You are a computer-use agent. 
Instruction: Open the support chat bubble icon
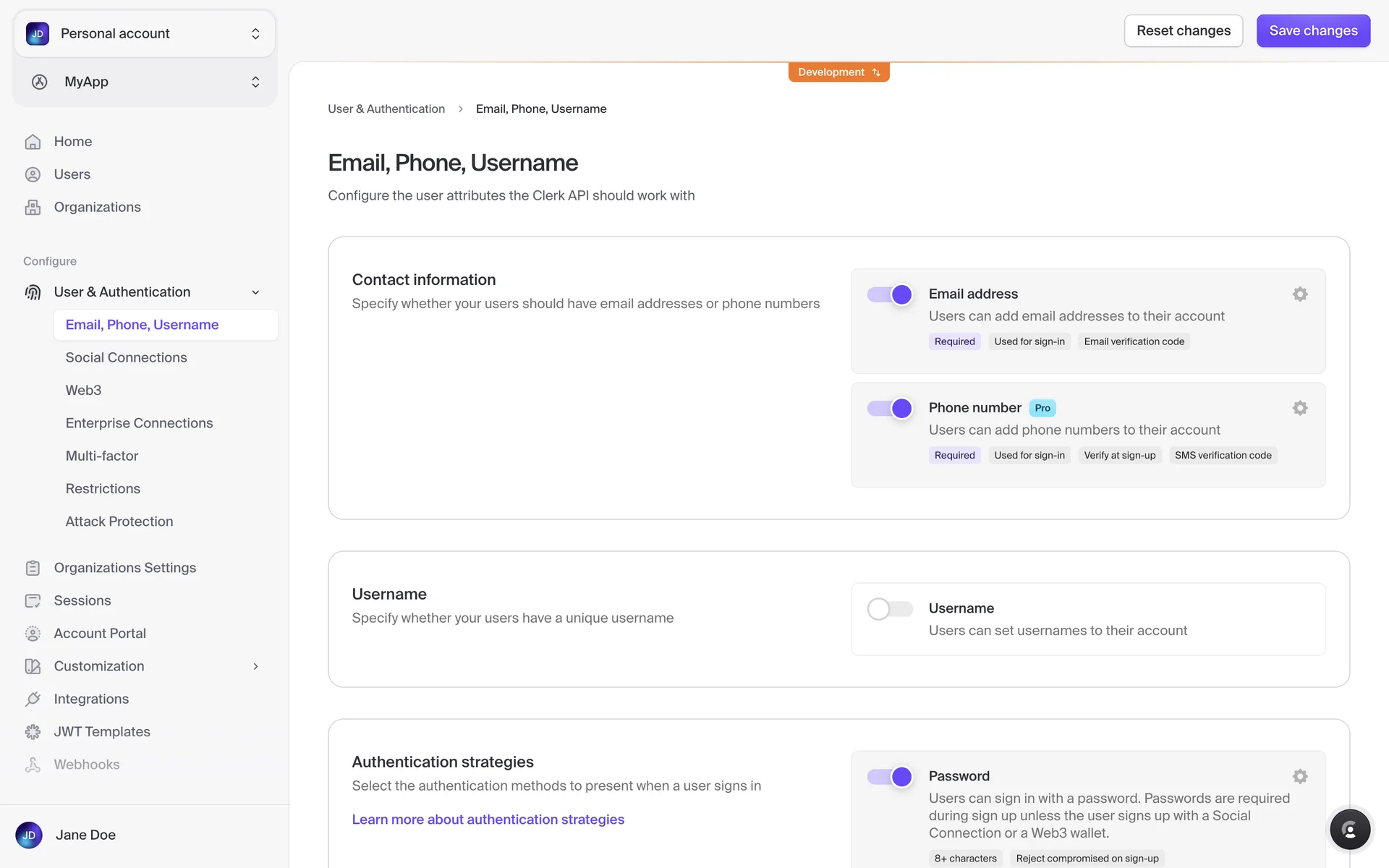click(1349, 829)
